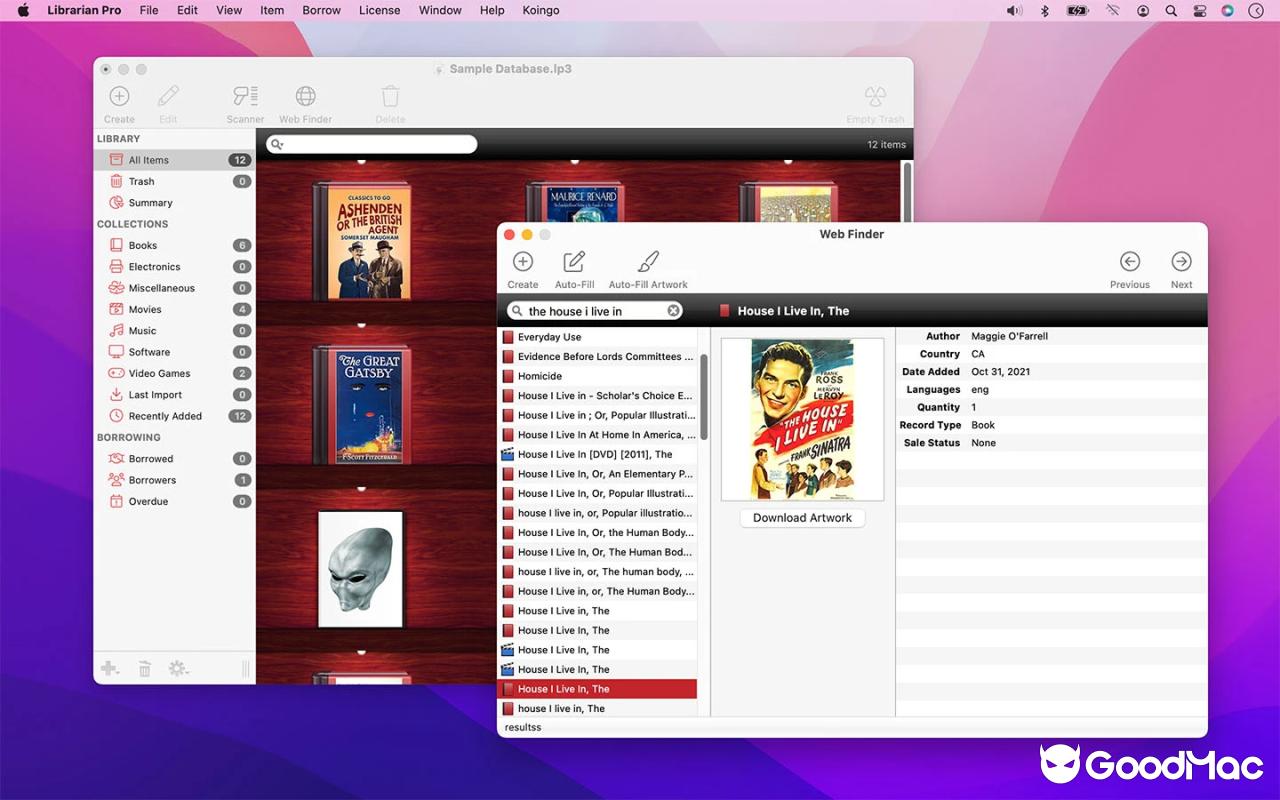Click the Create icon in the main toolbar

[119, 95]
